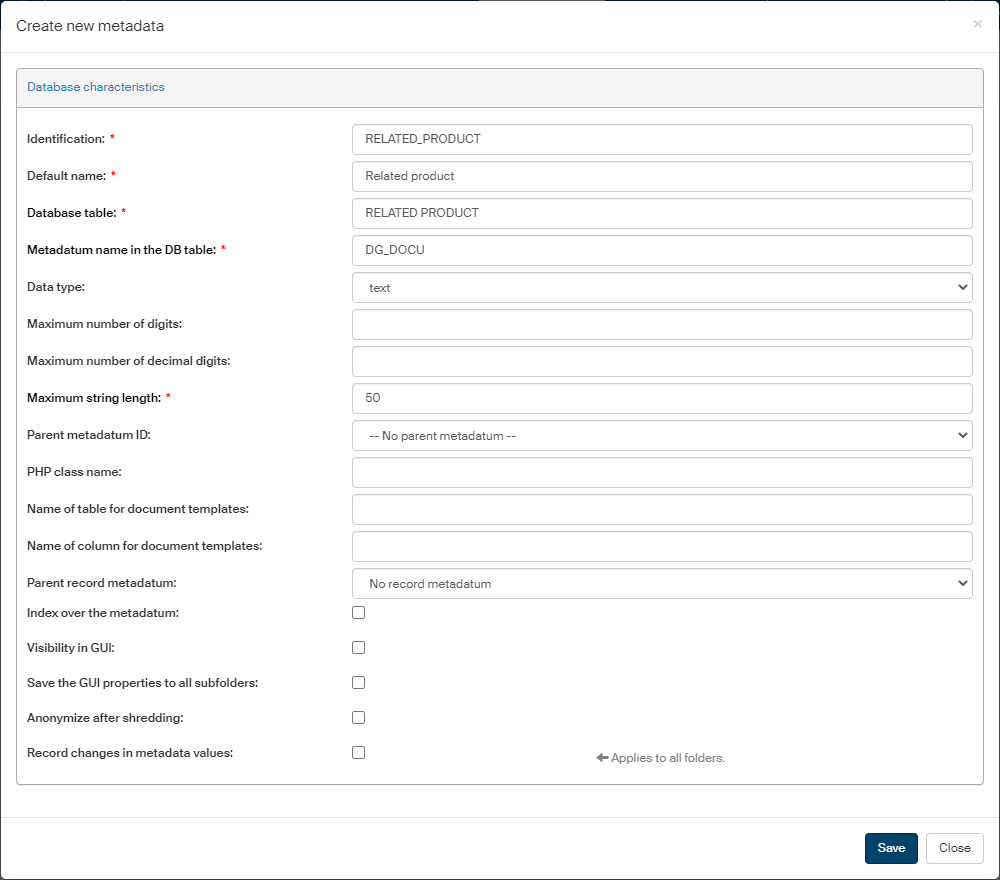Viewport: 1000px width, 880px height.
Task: Click the Close button
Action: [x=954, y=848]
